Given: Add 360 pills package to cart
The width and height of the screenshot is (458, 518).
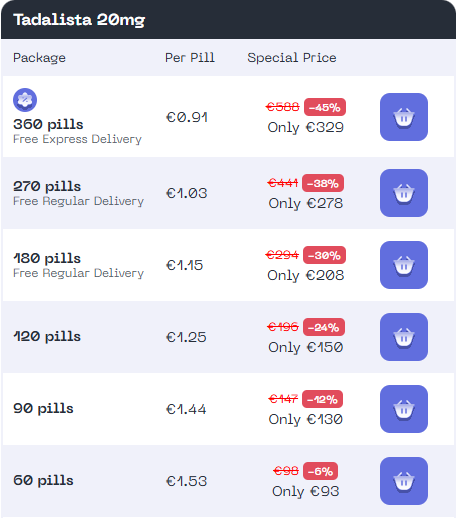Looking at the screenshot, I should pyautogui.click(x=404, y=117).
